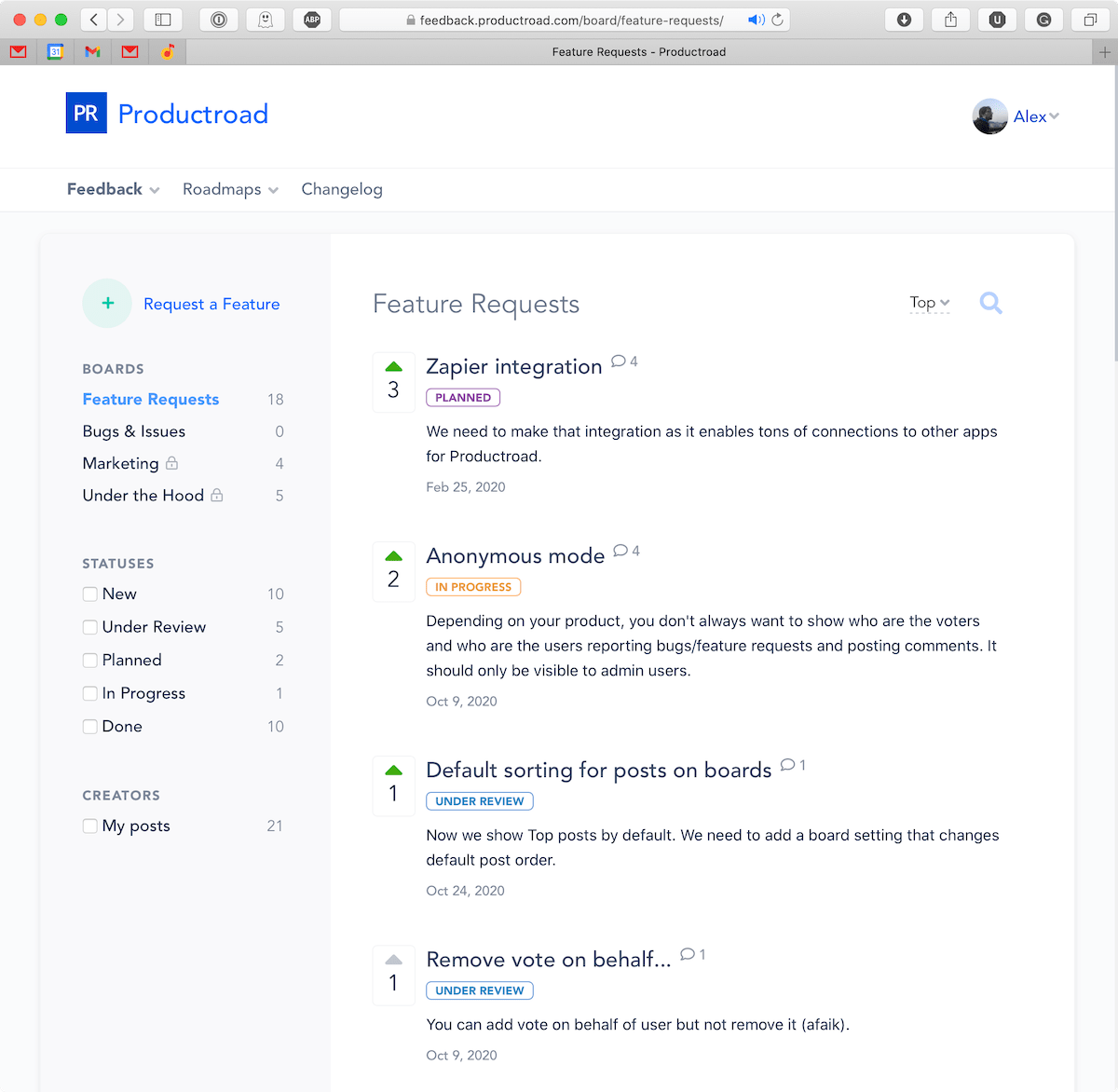Open the Anonymous mode post title

pos(515,556)
